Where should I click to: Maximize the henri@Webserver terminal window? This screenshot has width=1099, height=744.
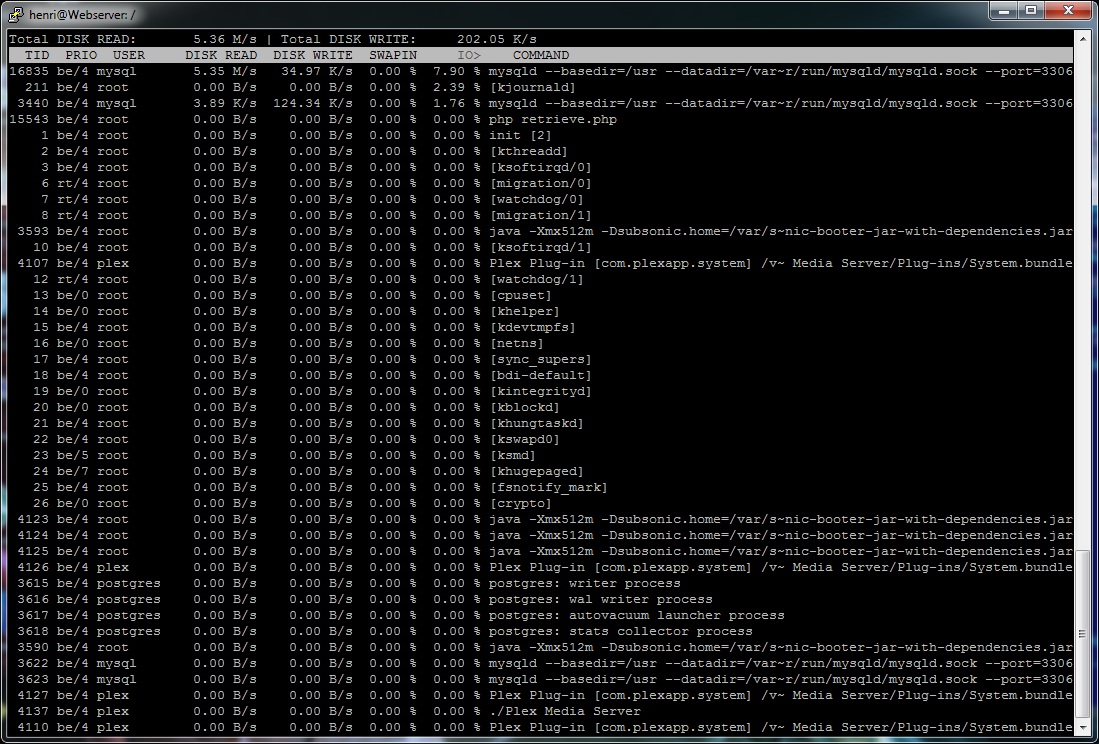pos(1031,10)
